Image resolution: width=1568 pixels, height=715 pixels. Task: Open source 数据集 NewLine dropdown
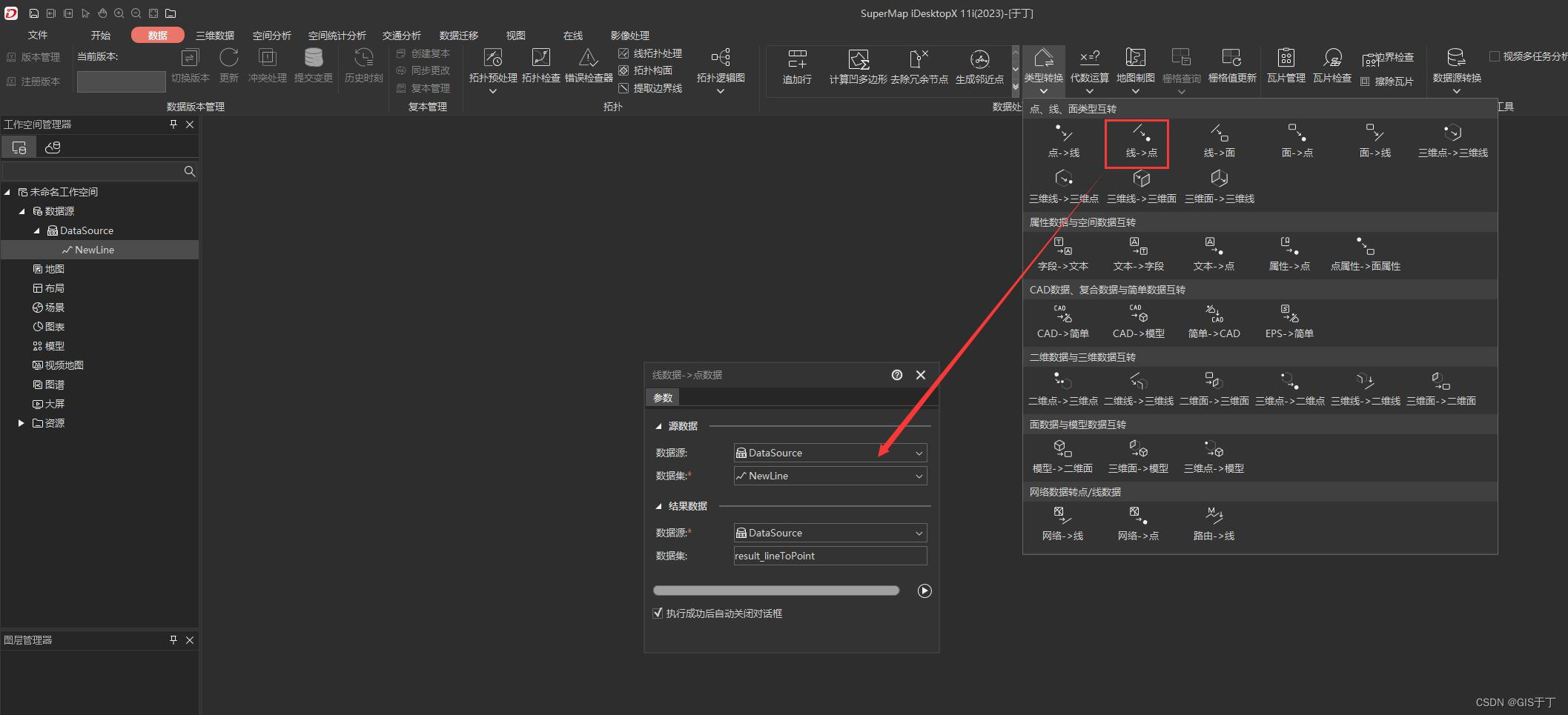[x=830, y=476]
